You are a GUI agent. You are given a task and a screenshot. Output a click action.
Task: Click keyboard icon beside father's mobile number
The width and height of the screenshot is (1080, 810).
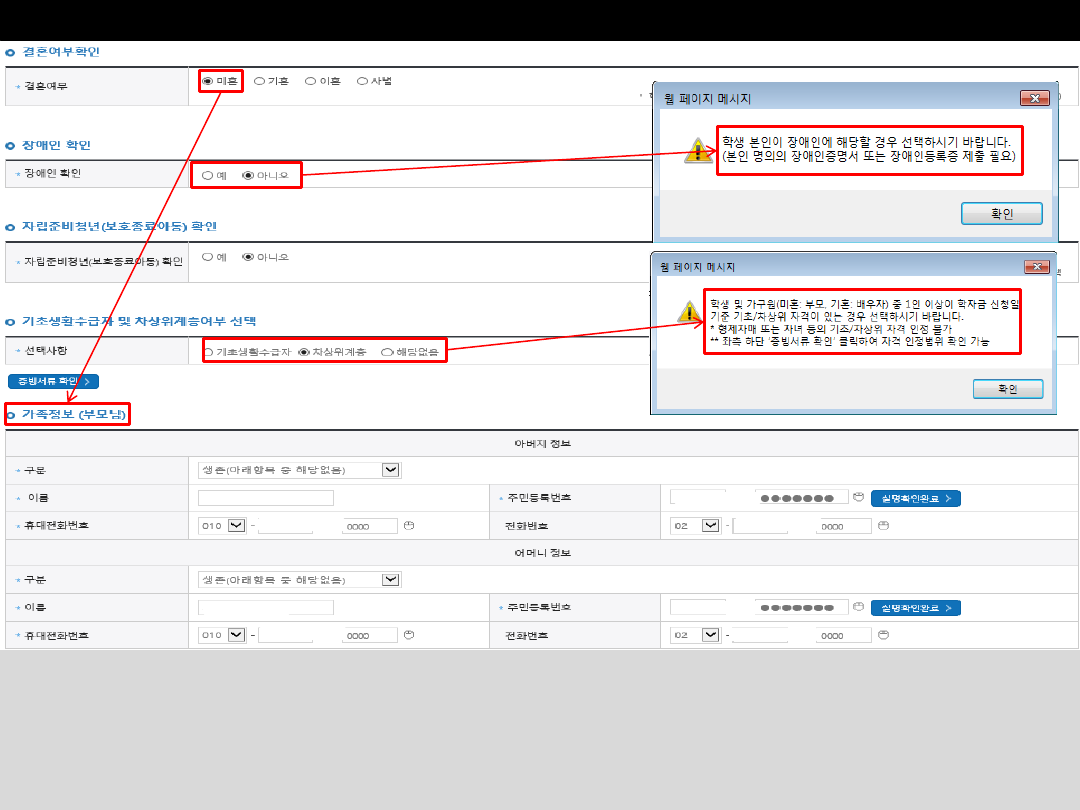click(x=408, y=525)
